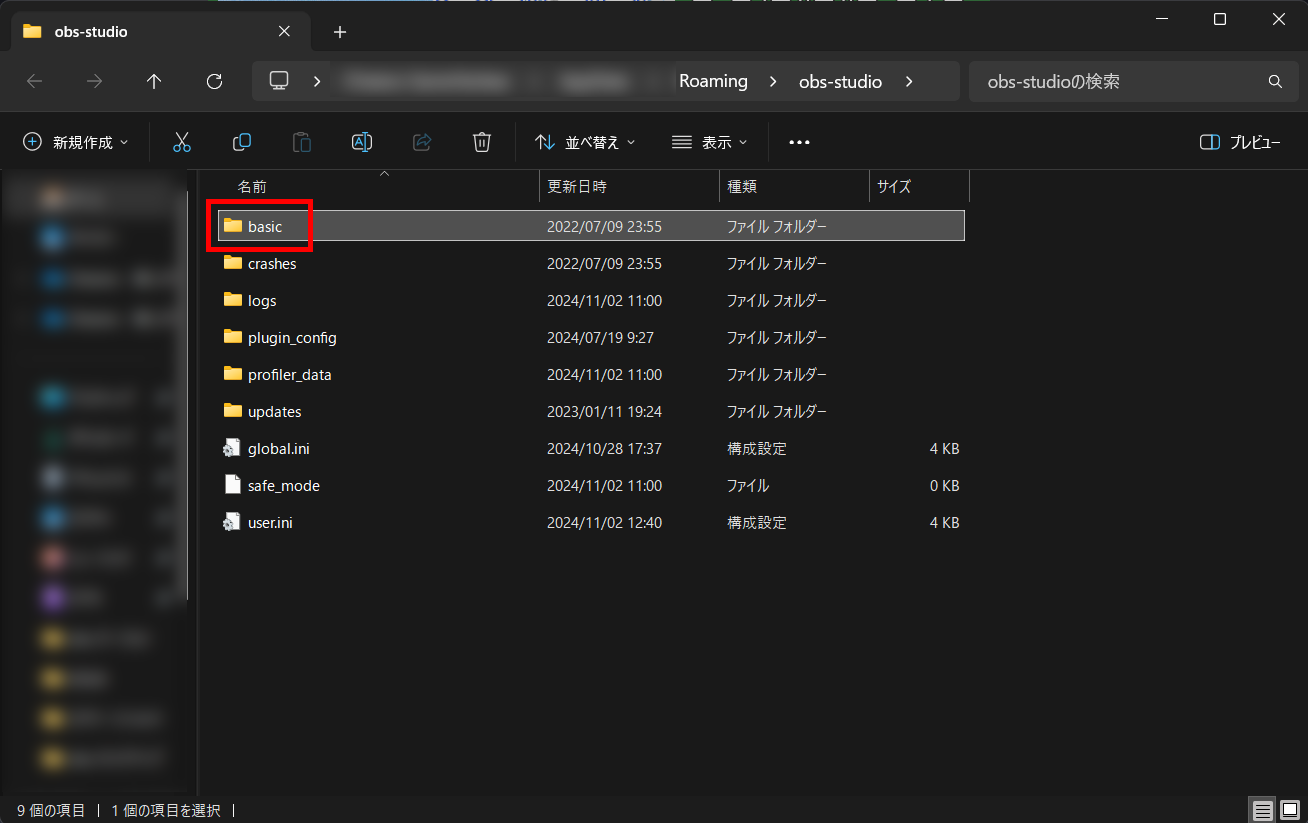Image resolution: width=1308 pixels, height=823 pixels.
Task: Click the Forward navigation arrow
Action: (95, 82)
